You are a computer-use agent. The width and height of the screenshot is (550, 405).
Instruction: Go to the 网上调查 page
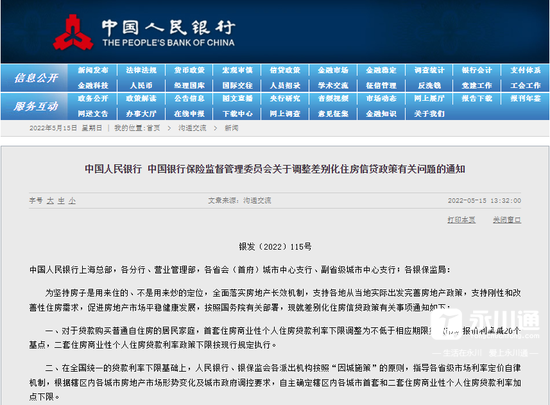(285, 114)
